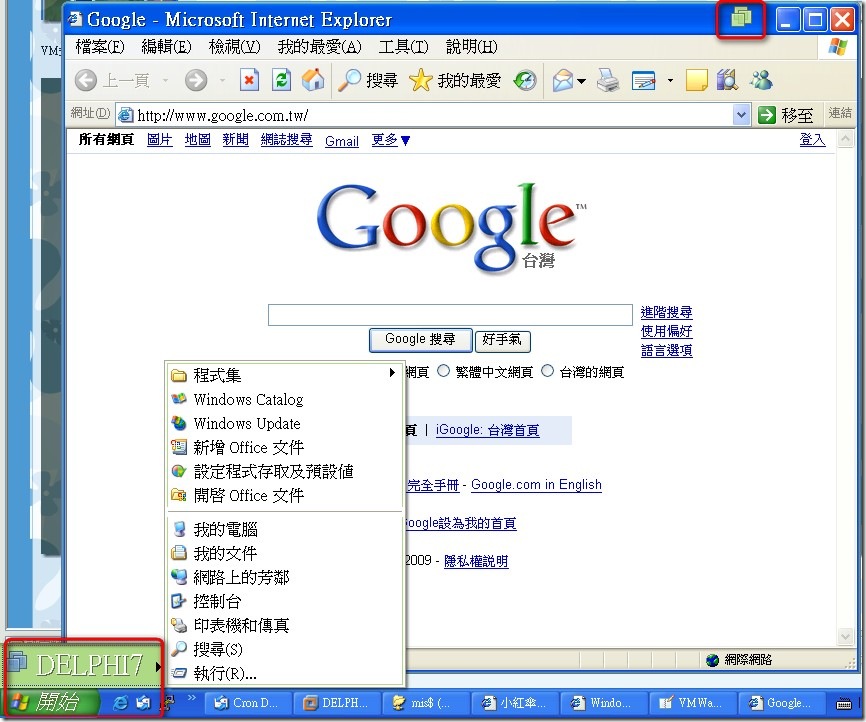
Task: Click the Forward arrow in IE toolbar
Action: (x=196, y=81)
